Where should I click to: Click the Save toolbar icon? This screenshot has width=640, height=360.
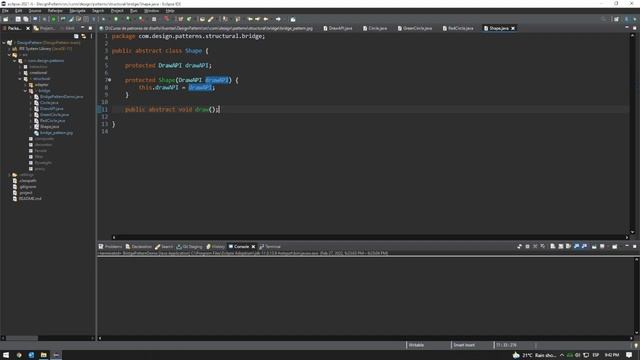(x=18, y=19)
